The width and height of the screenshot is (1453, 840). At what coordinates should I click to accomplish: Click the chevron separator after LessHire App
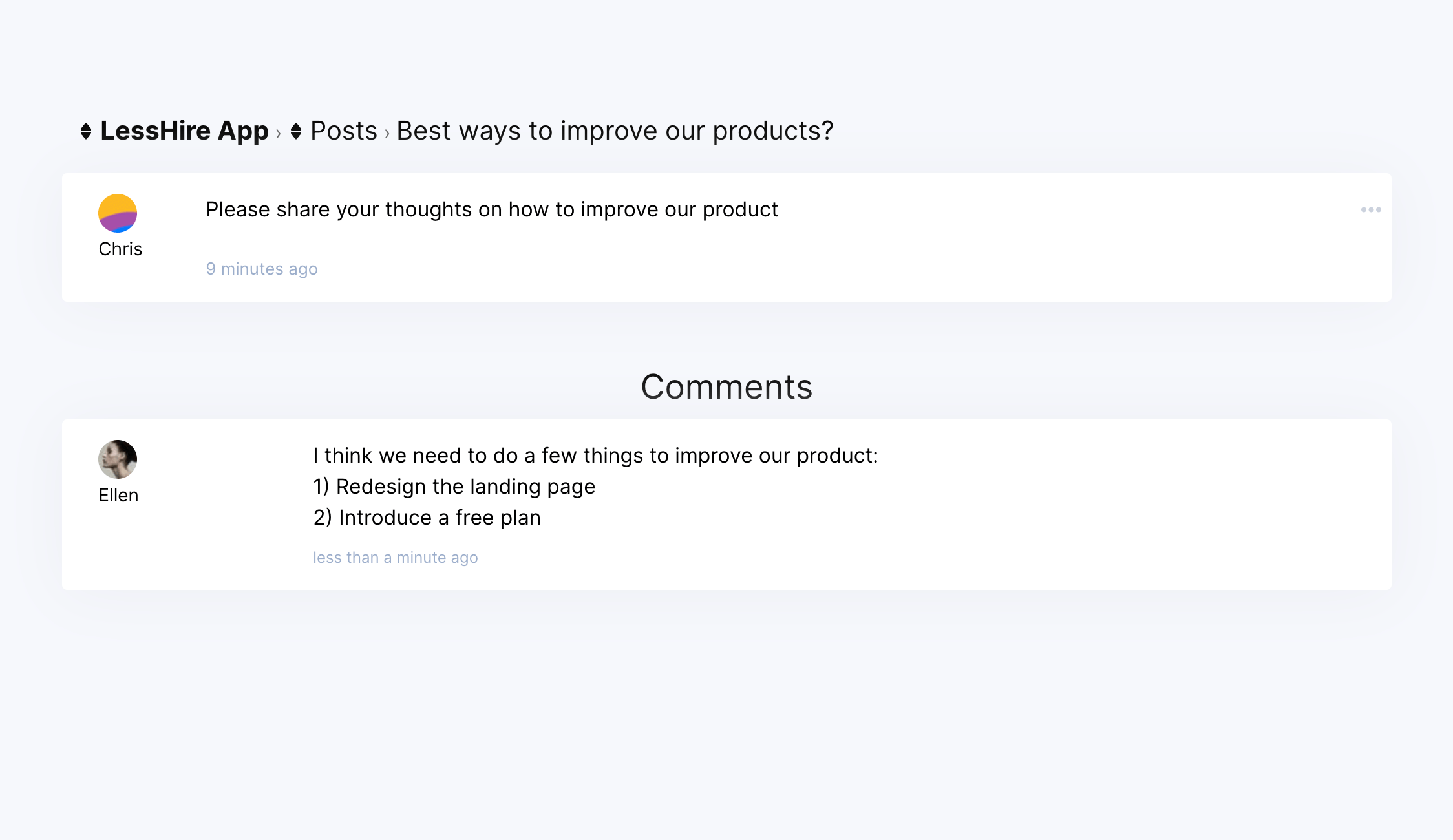(x=279, y=133)
